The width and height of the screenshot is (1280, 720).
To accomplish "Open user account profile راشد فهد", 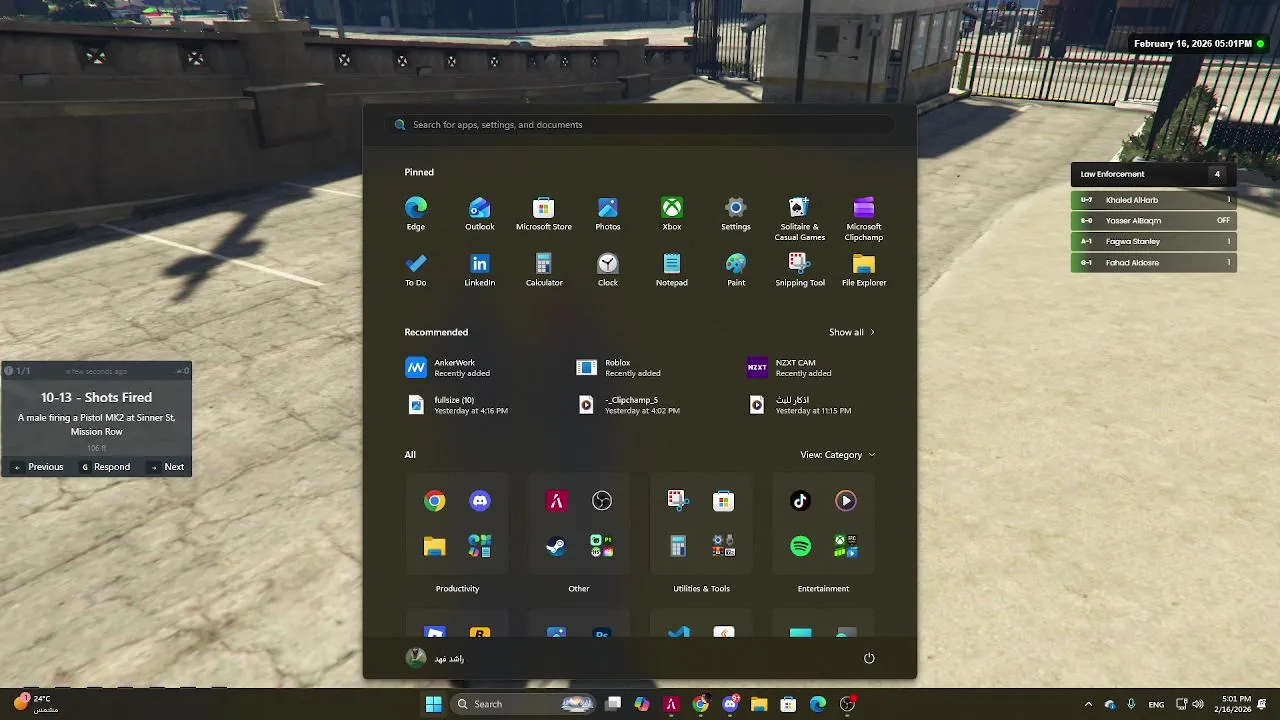I will click(x=436, y=658).
